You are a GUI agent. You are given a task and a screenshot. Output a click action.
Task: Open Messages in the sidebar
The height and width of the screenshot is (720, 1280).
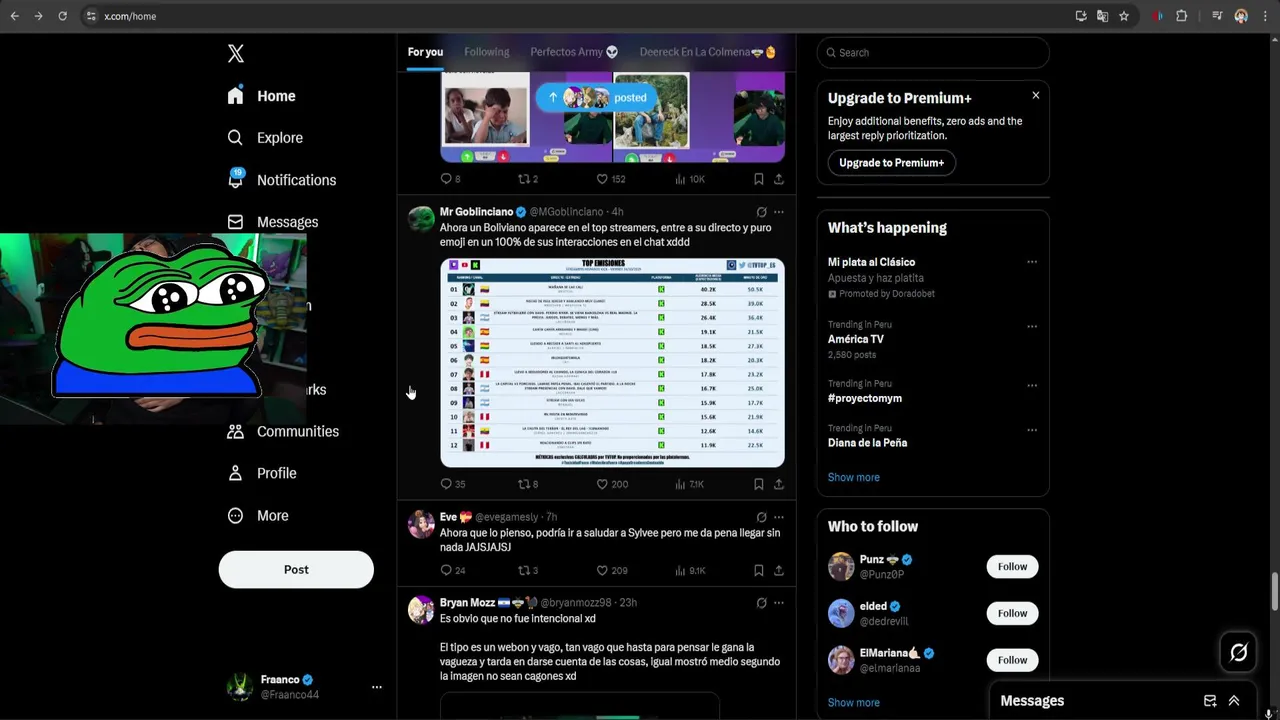point(273,222)
